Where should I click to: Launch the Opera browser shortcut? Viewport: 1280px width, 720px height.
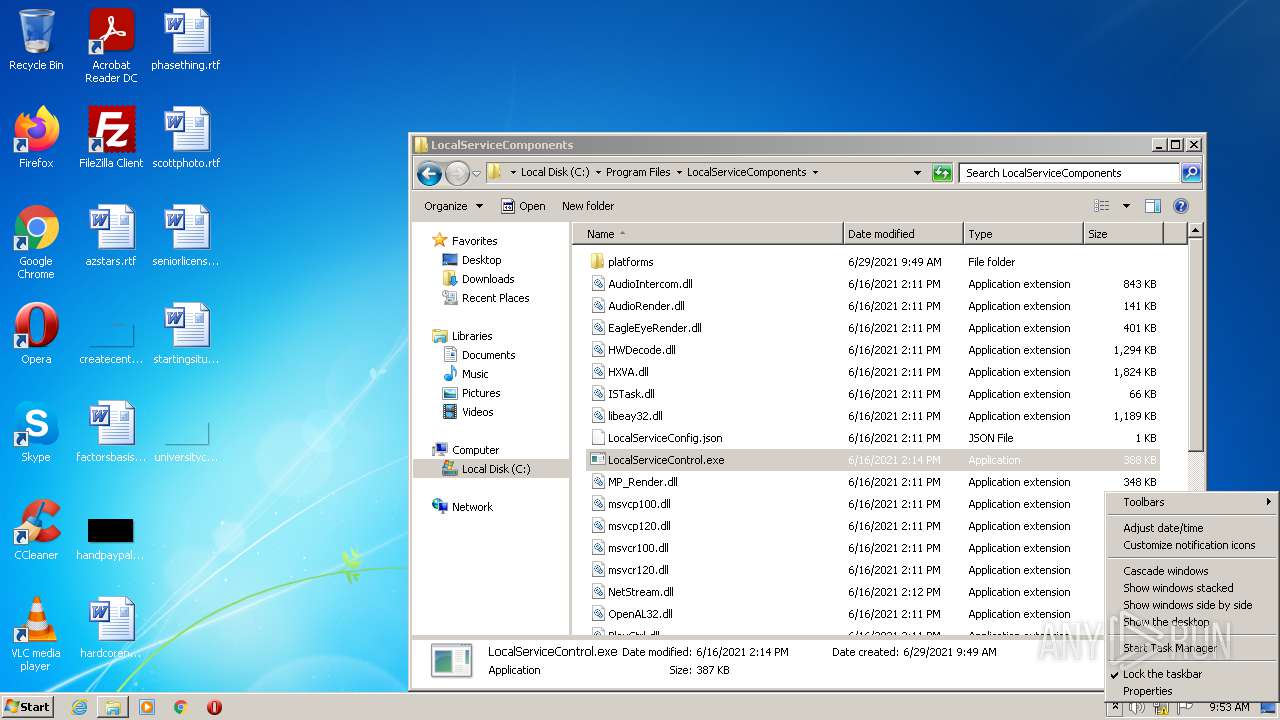(36, 334)
